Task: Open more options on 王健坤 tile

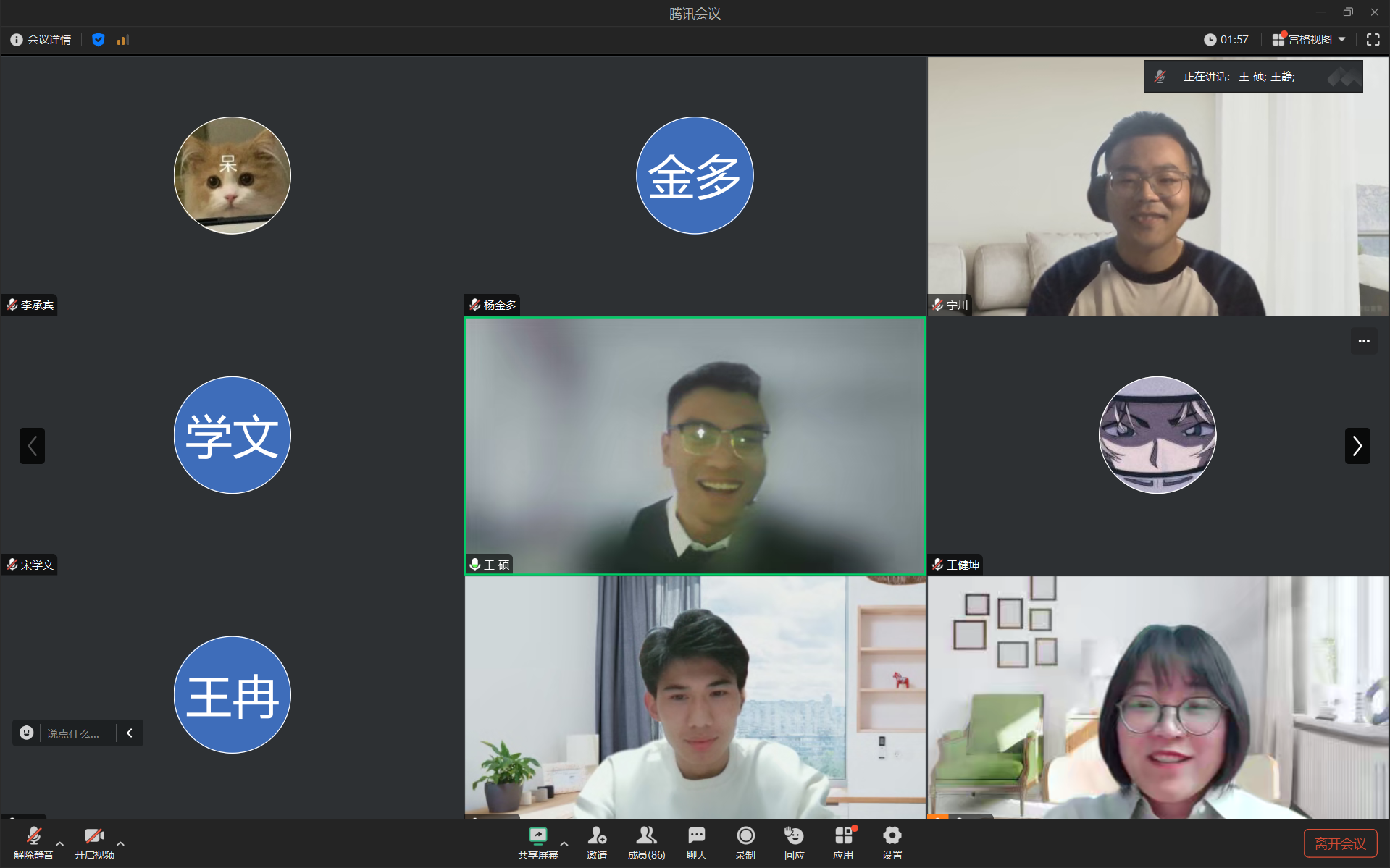Action: click(1364, 341)
